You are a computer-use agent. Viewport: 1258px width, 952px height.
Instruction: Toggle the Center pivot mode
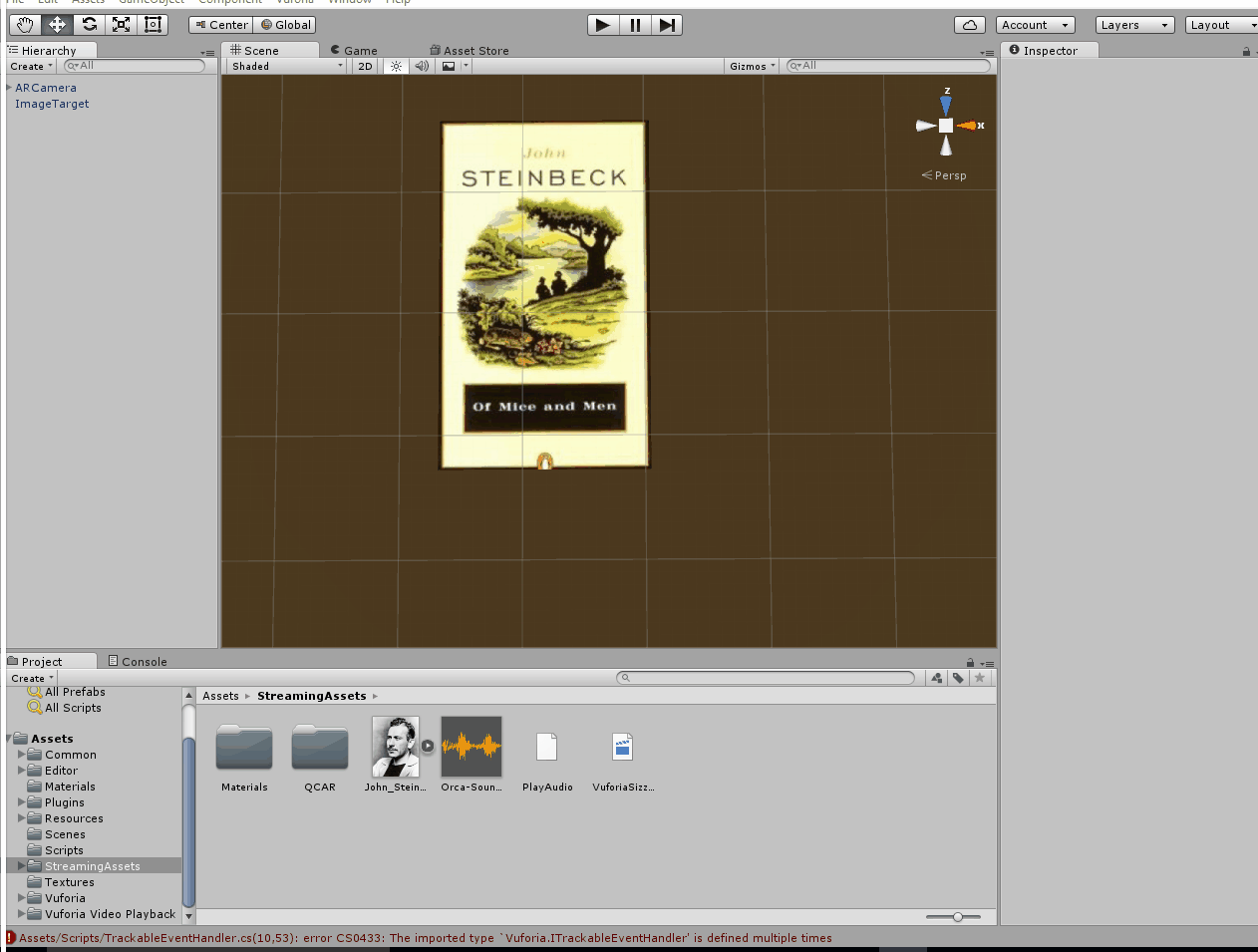[x=220, y=24]
